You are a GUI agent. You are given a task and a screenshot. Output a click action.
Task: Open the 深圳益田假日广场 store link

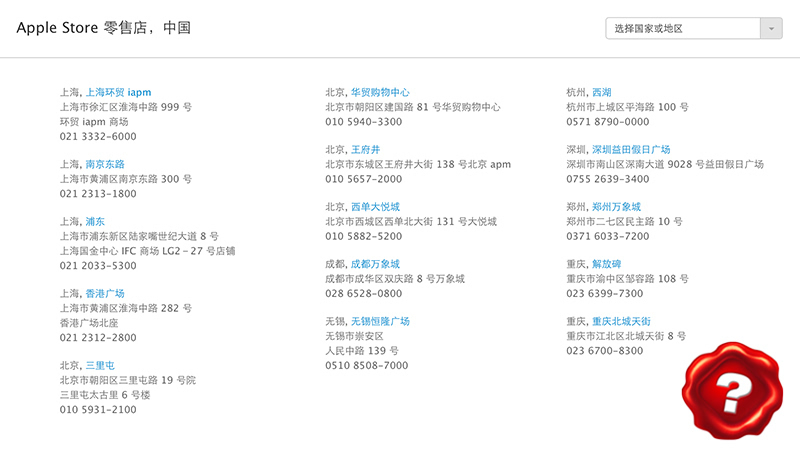pos(631,149)
